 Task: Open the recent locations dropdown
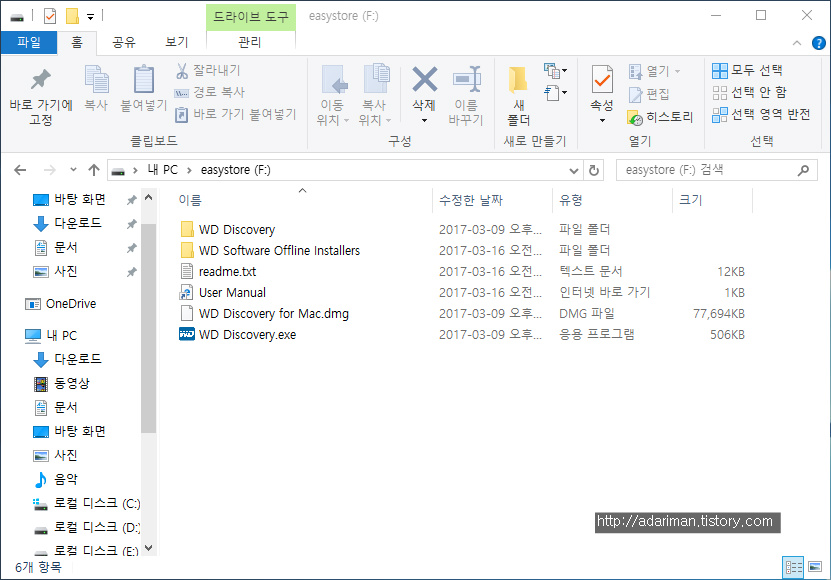tap(73, 170)
